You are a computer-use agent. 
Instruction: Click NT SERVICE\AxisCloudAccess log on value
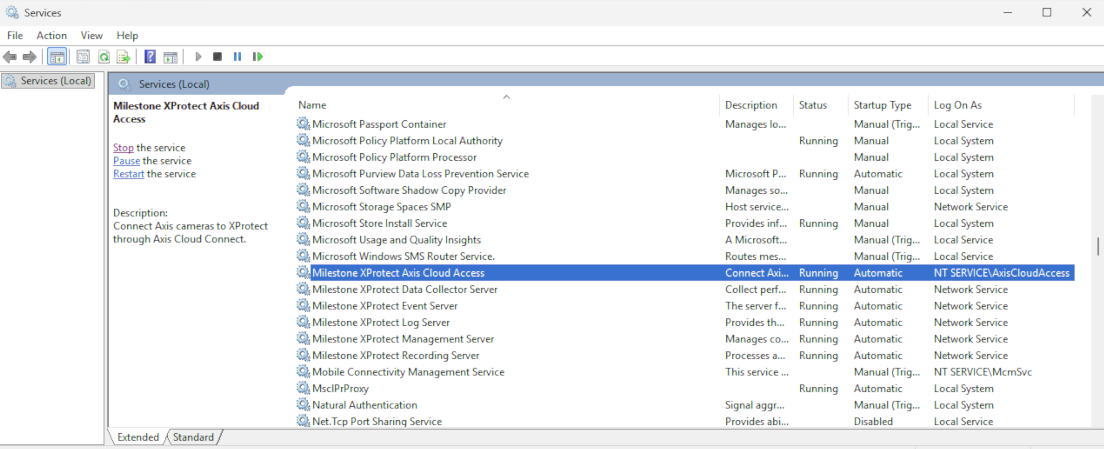tap(1001, 273)
